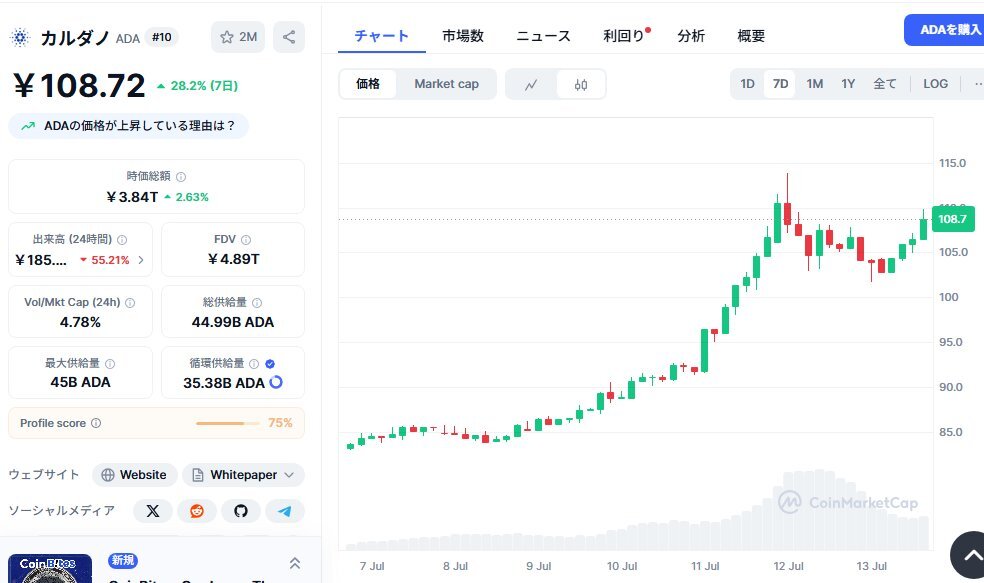Set chart range to 1M
This screenshot has width=984, height=583.
815,83
